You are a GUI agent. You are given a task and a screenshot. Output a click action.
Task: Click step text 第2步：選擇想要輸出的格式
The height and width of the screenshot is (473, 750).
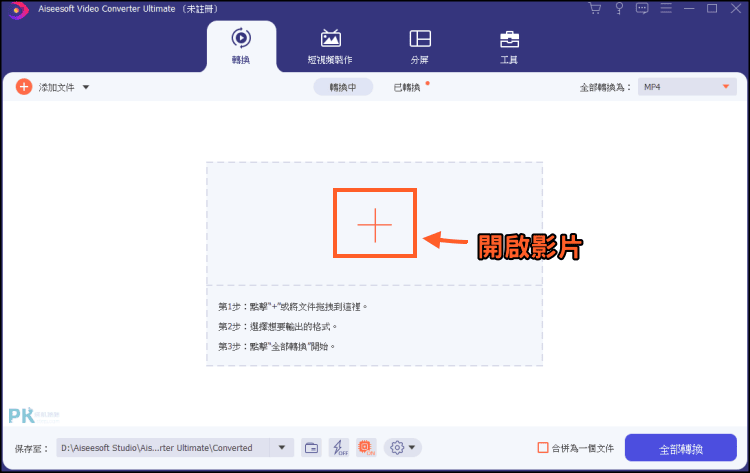tap(277, 327)
